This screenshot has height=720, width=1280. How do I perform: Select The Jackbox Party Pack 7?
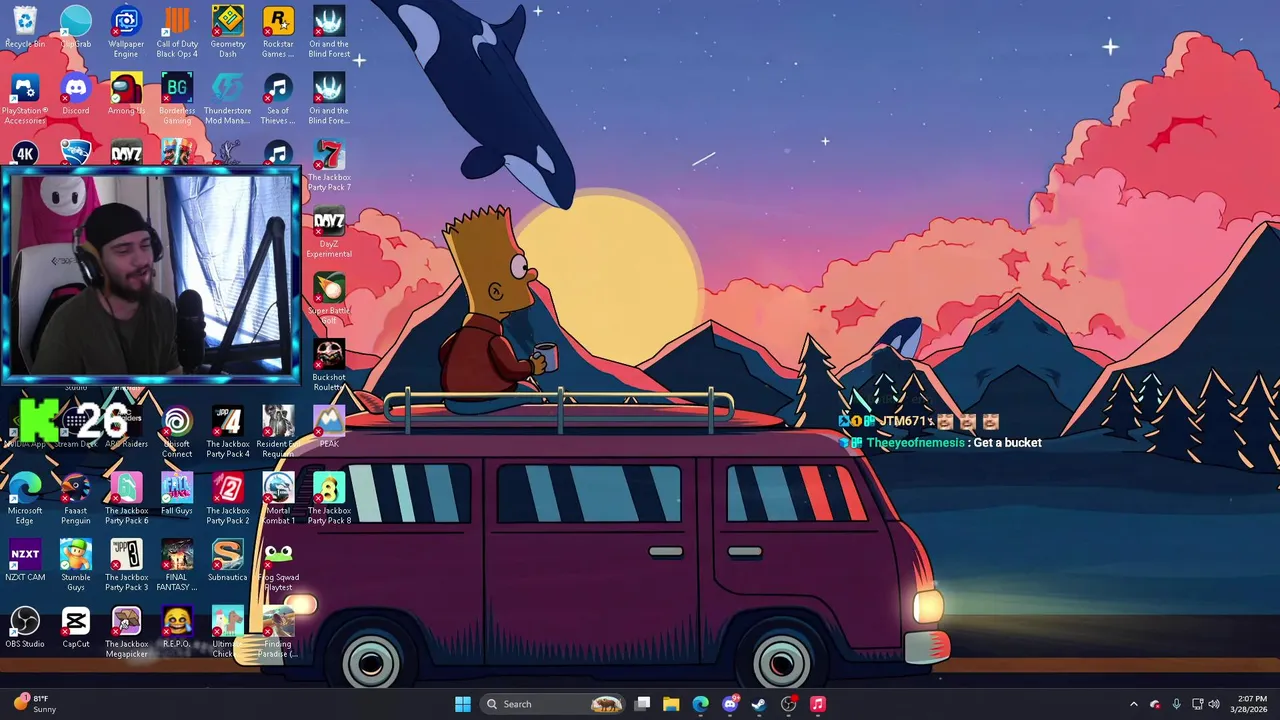(329, 167)
